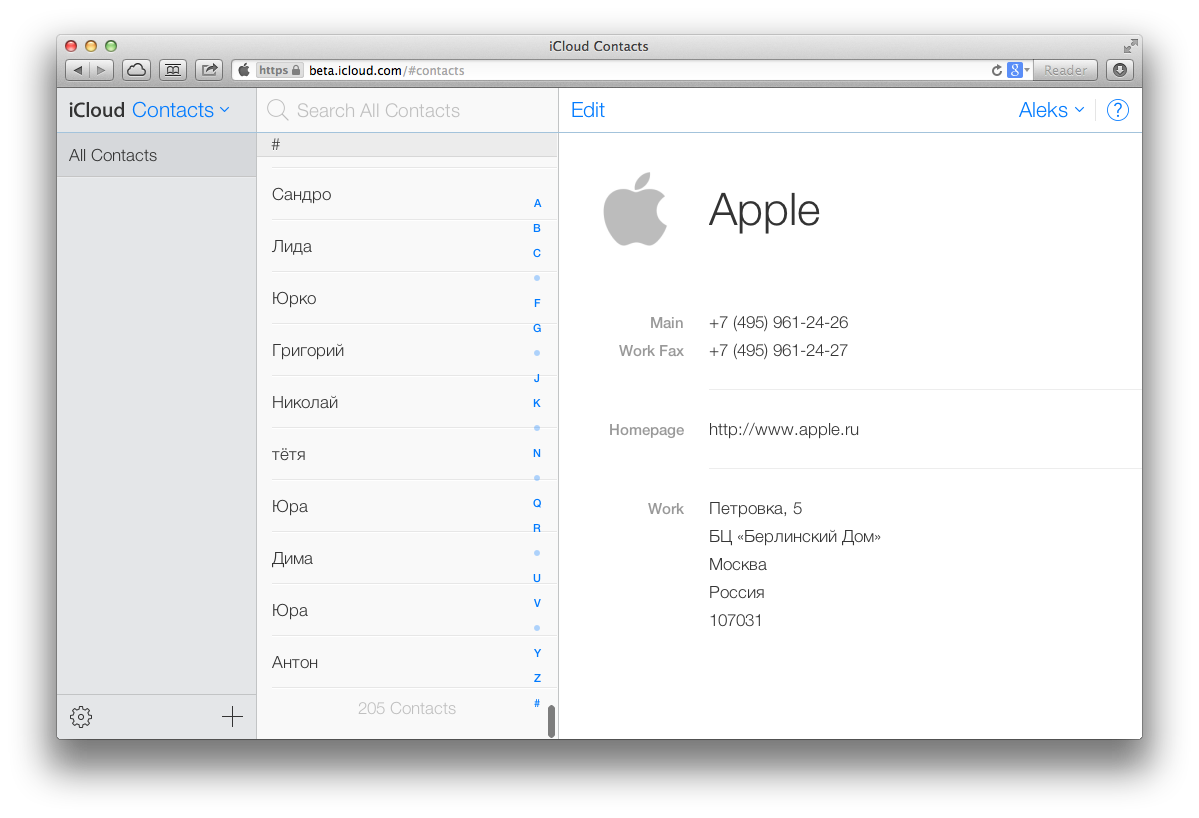This screenshot has height=818, width=1199.
Task: Click the Google search icon
Action: pos(1013,70)
